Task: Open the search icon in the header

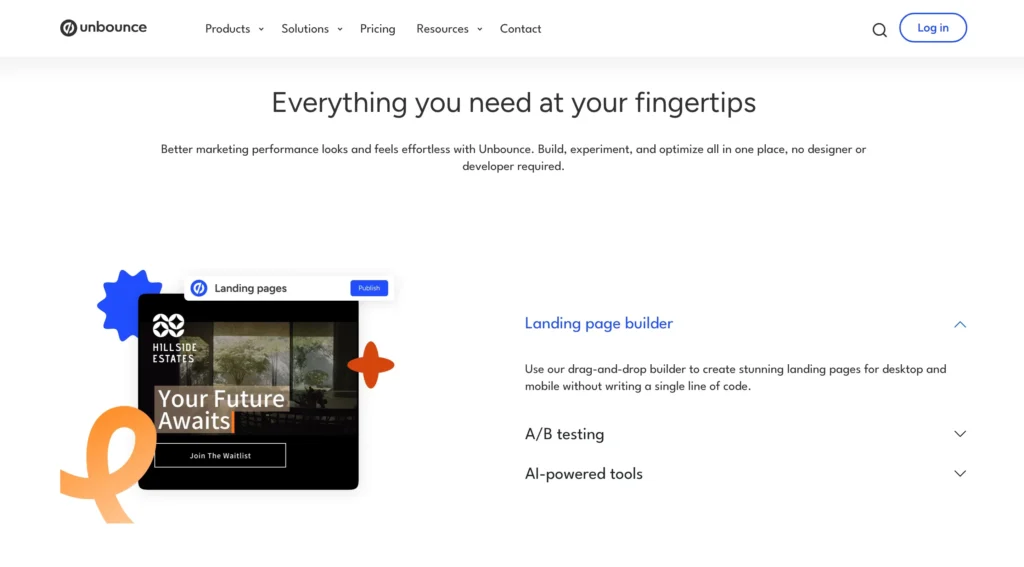Action: coord(879,30)
